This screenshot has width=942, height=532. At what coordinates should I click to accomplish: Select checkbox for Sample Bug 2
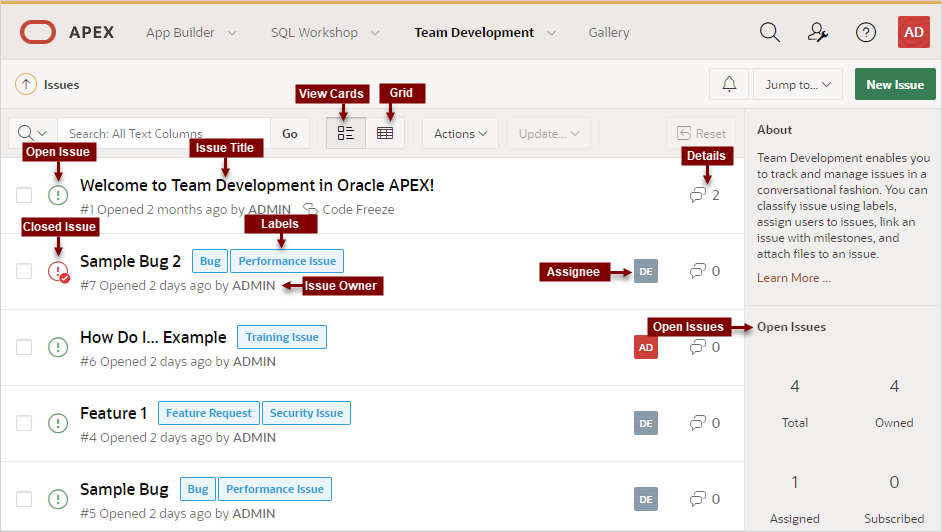24,271
